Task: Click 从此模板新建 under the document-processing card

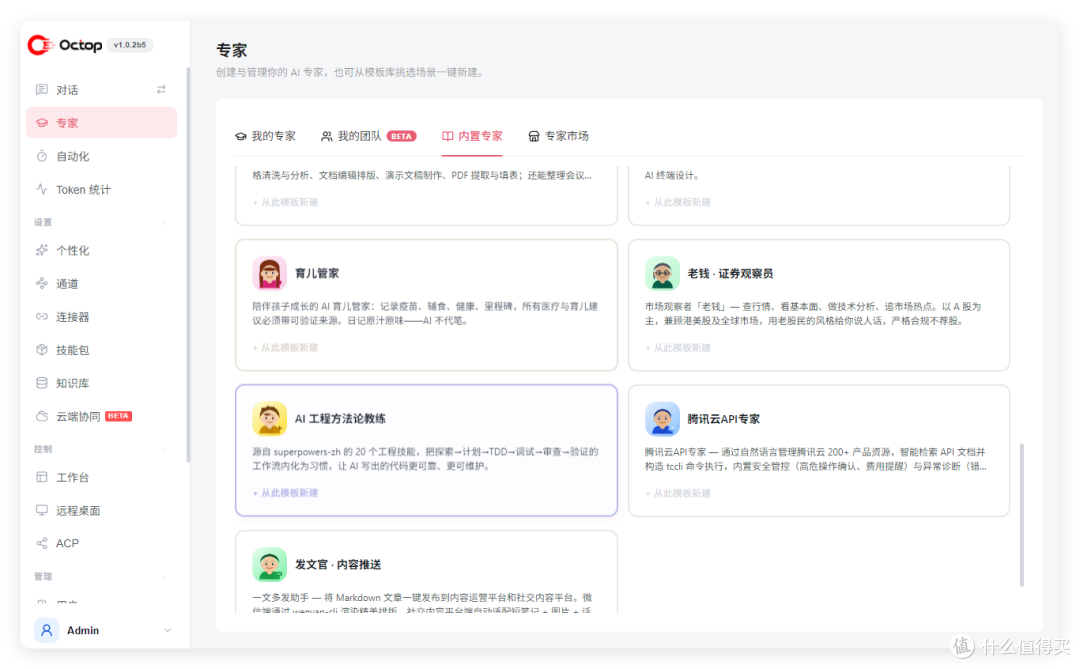Action: (x=285, y=203)
